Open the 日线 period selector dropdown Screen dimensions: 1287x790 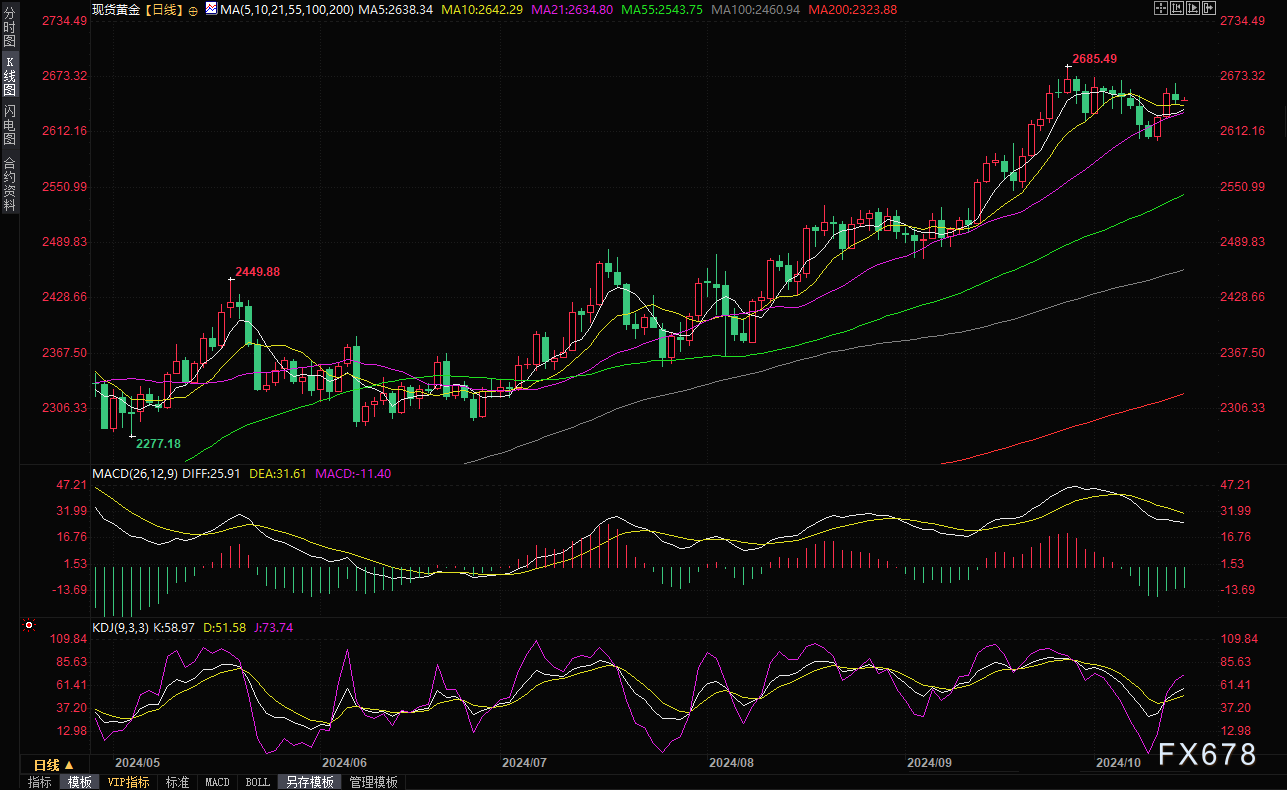coord(47,763)
